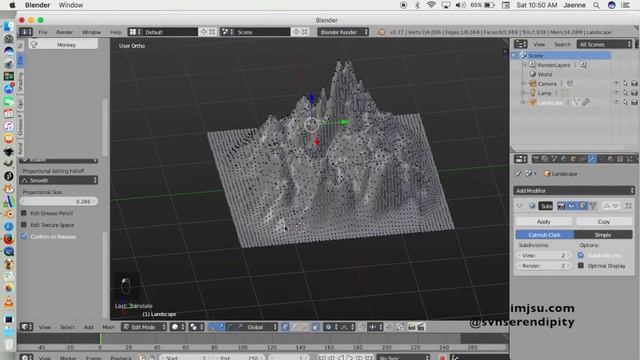The image size is (640, 360).
Task: Adjust the Proportional Size 0.386 slider
Action: point(59,201)
